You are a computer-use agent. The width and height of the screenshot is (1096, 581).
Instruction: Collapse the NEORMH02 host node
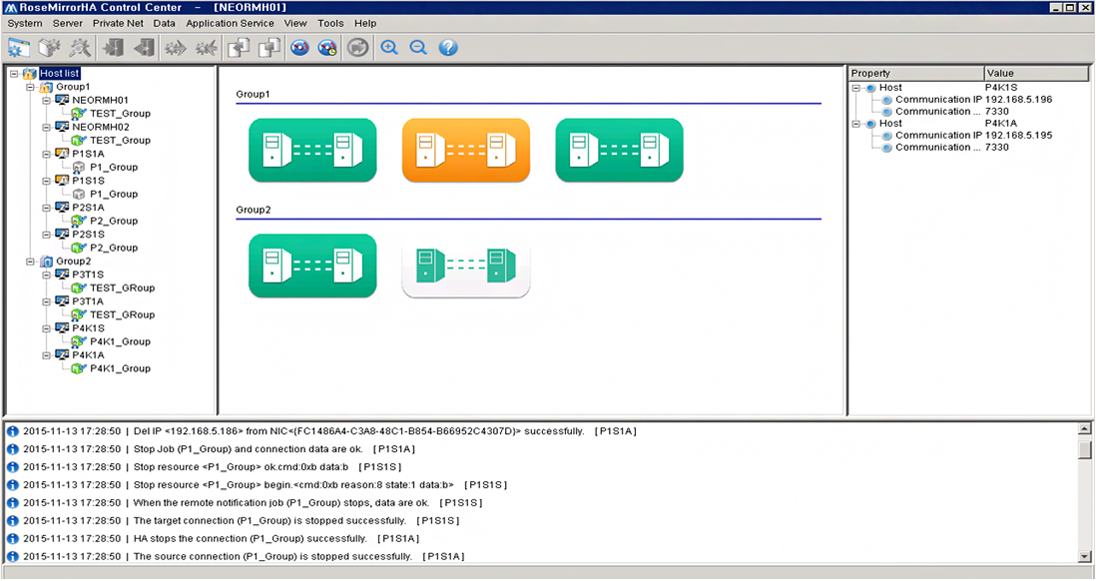point(46,127)
